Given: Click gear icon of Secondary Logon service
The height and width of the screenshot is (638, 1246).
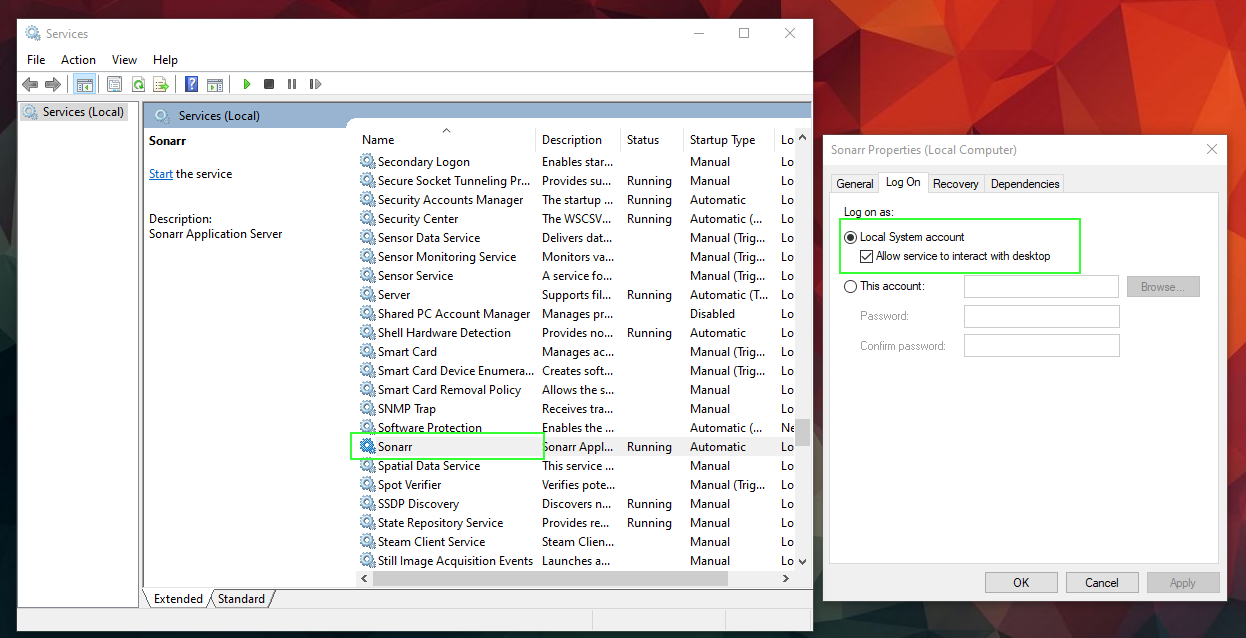Looking at the screenshot, I should [368, 161].
